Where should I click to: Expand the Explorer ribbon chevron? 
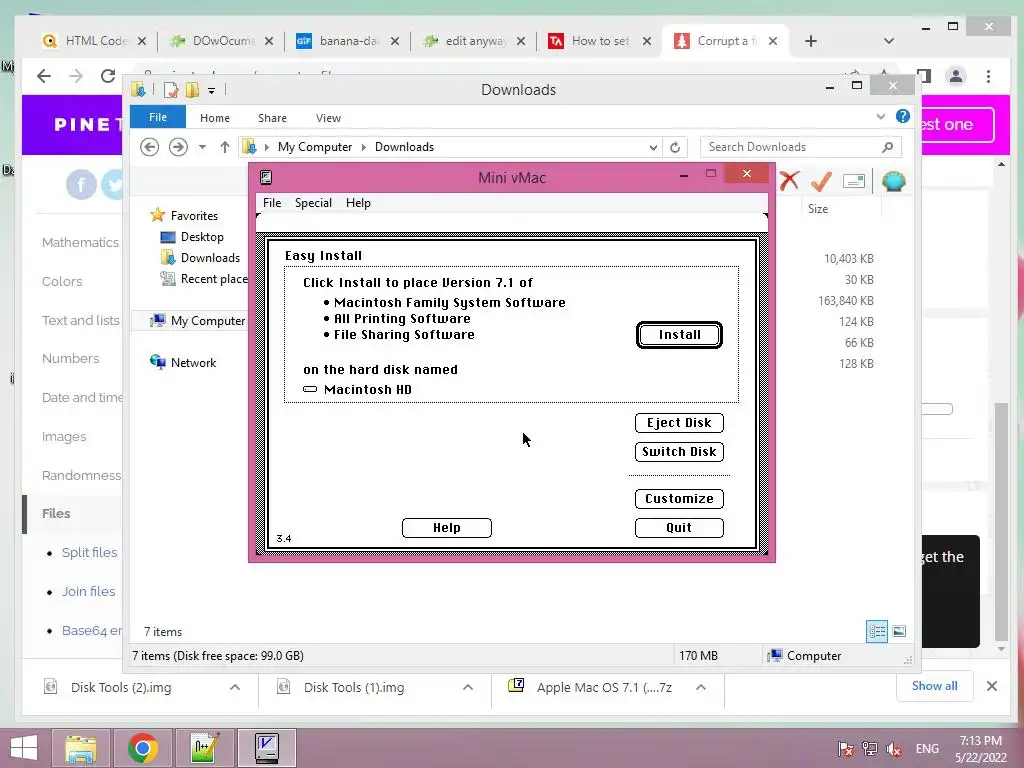[x=880, y=117]
